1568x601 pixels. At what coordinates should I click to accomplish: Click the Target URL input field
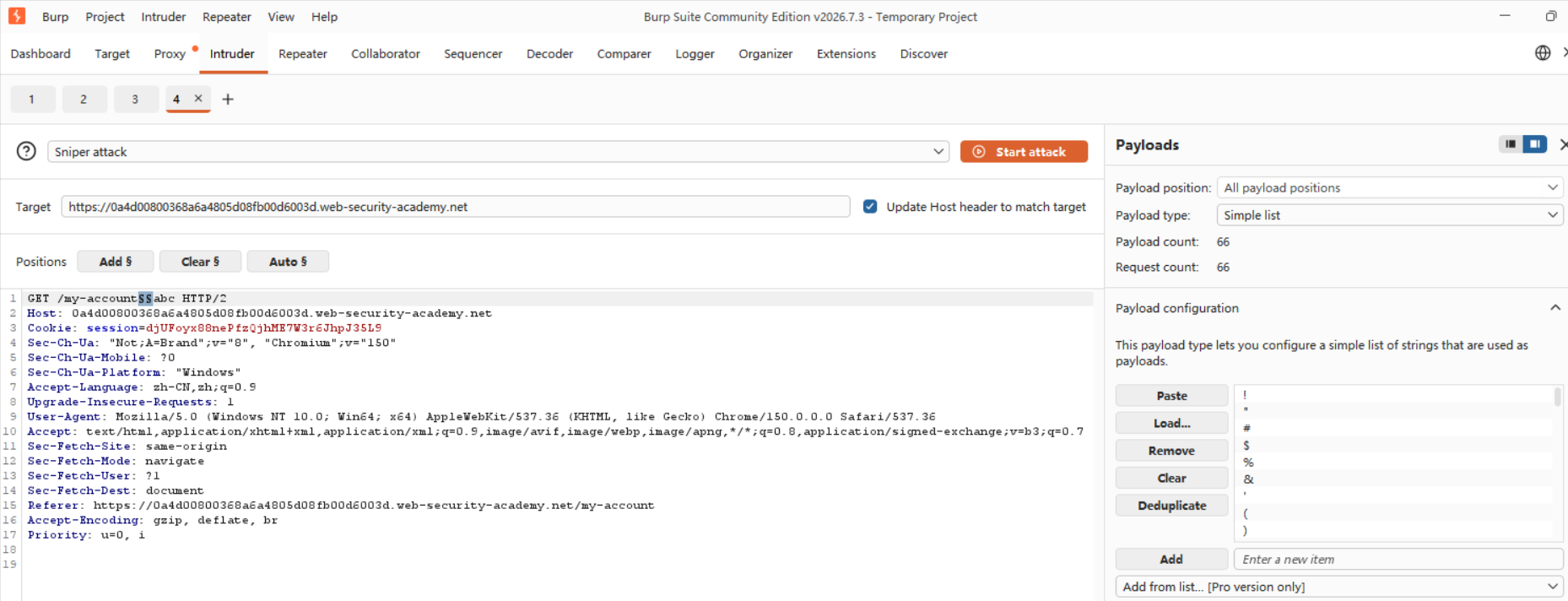click(456, 207)
